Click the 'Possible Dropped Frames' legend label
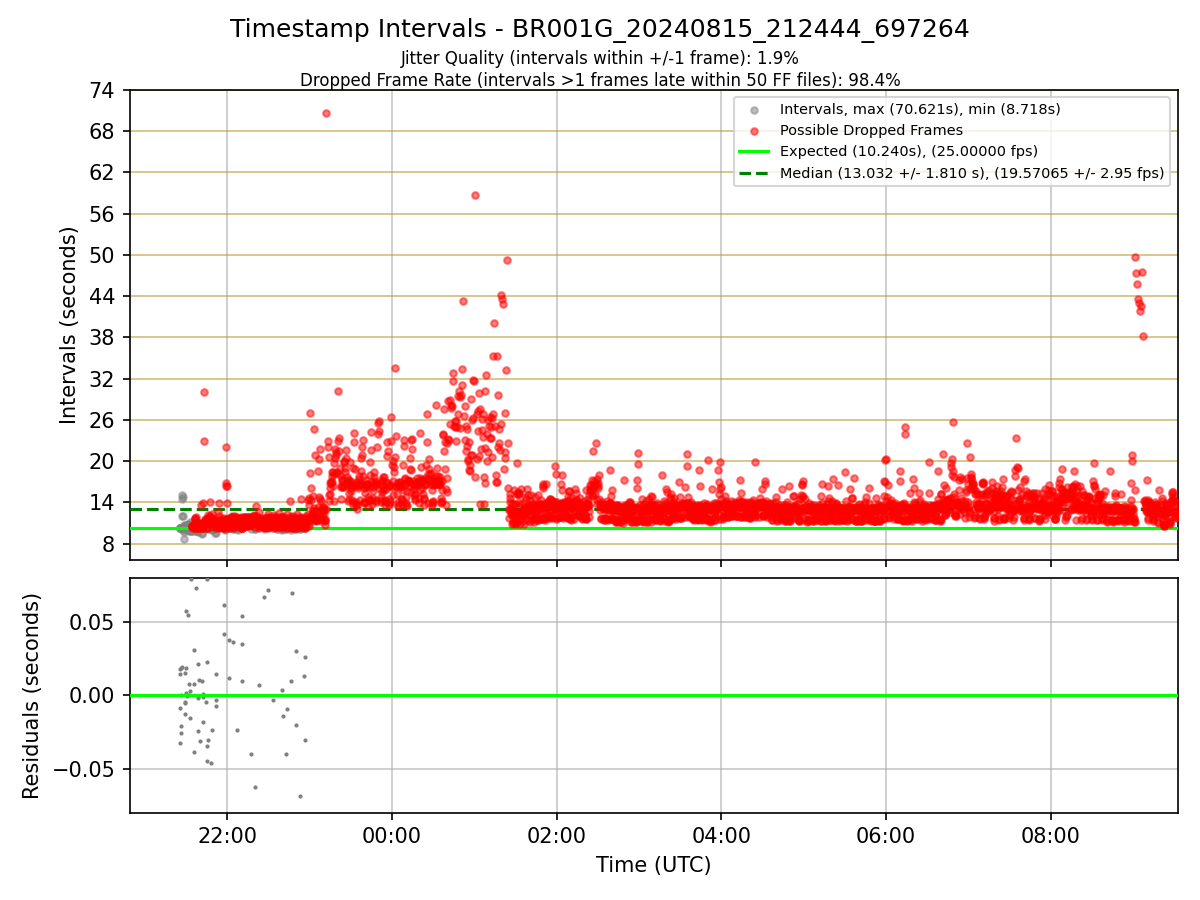This screenshot has height=900, width=1200. click(871, 130)
